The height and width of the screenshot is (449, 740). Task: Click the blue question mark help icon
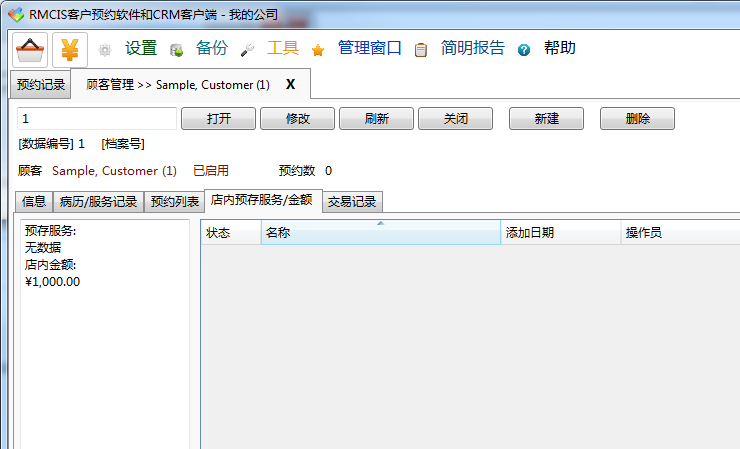(524, 50)
